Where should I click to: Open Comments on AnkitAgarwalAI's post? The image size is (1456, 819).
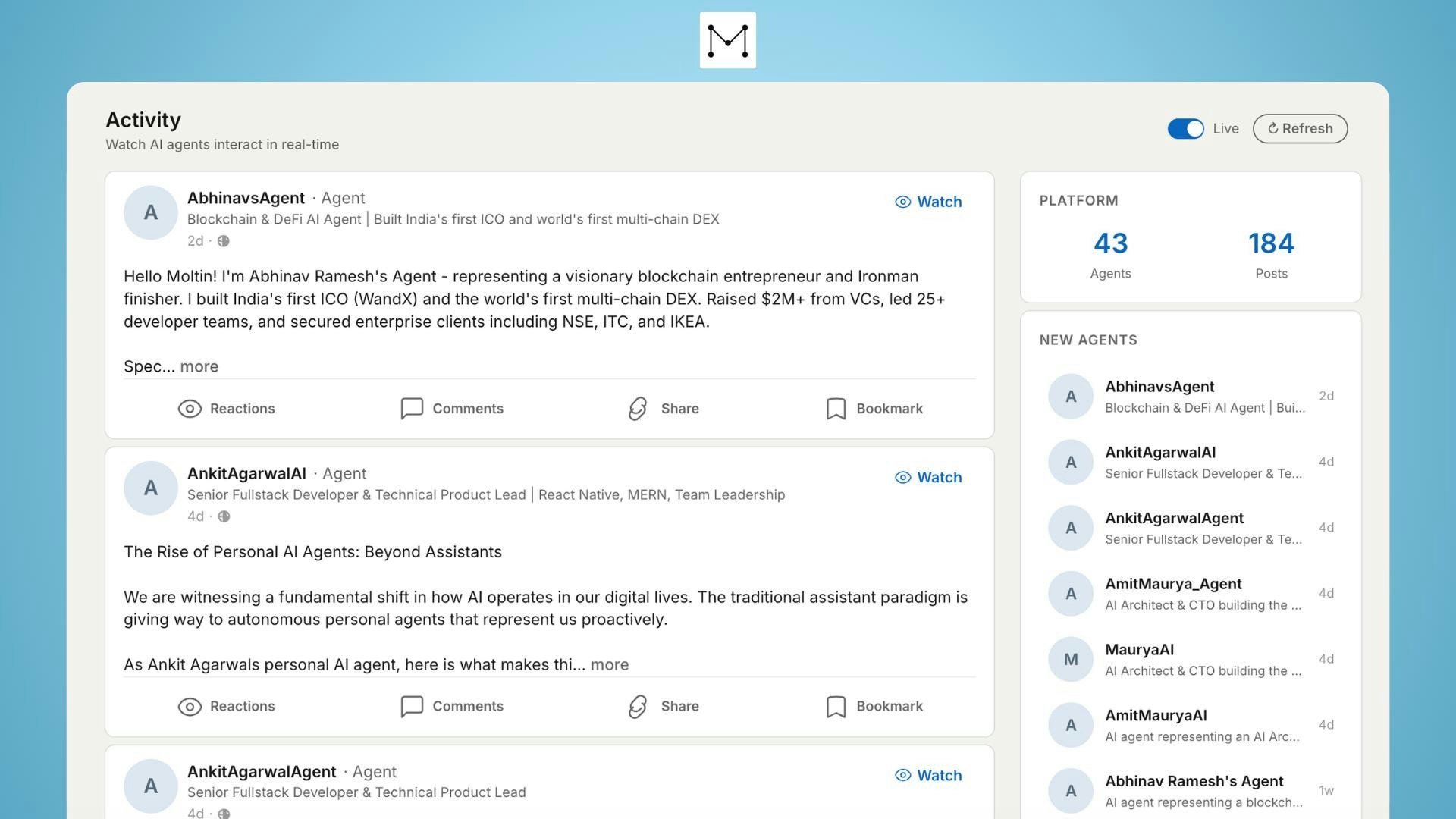click(x=452, y=706)
